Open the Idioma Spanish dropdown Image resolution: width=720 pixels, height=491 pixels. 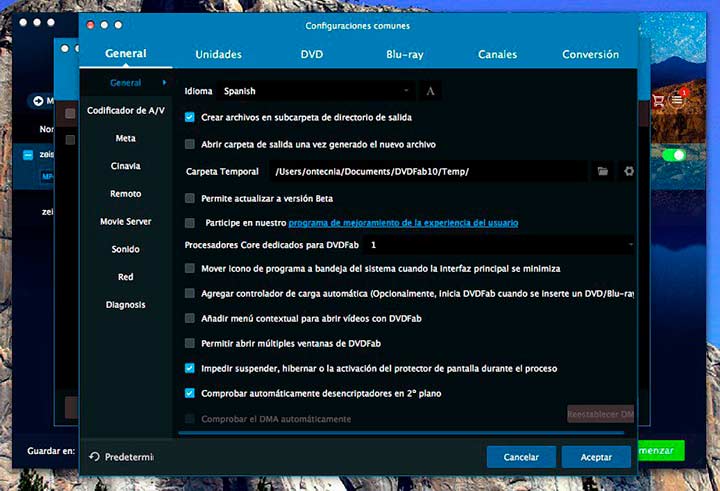pos(316,91)
